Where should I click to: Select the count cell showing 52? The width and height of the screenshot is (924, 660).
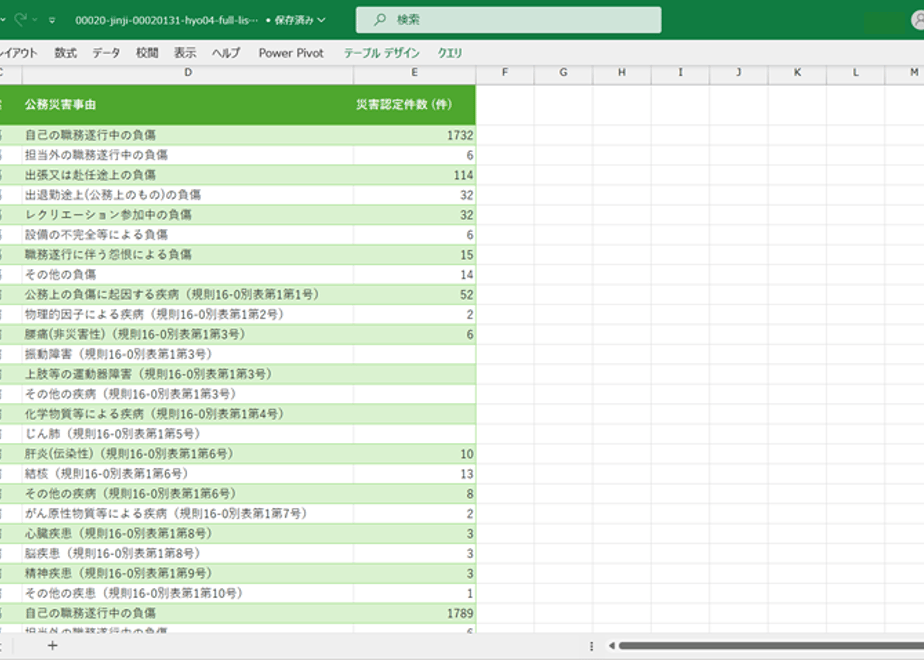pyautogui.click(x=414, y=295)
